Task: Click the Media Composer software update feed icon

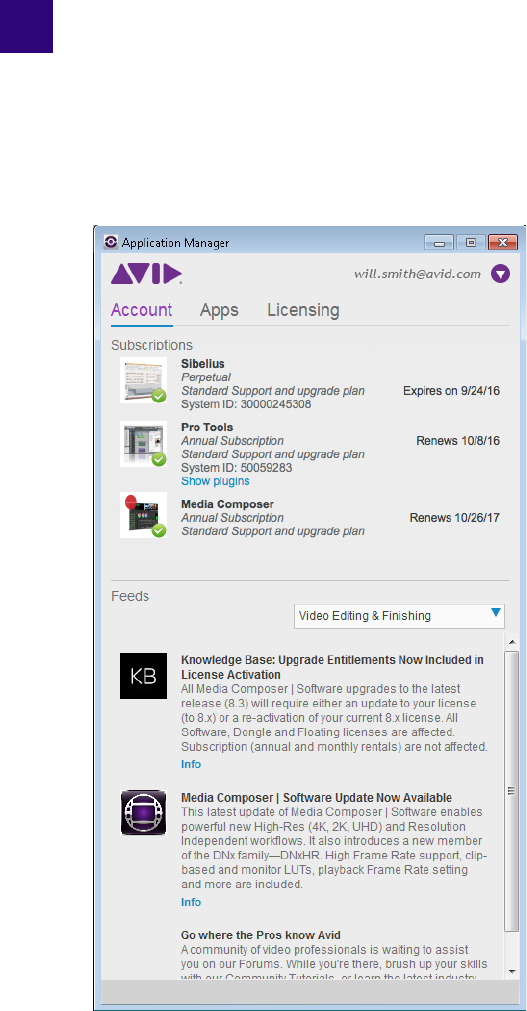Action: tap(143, 813)
